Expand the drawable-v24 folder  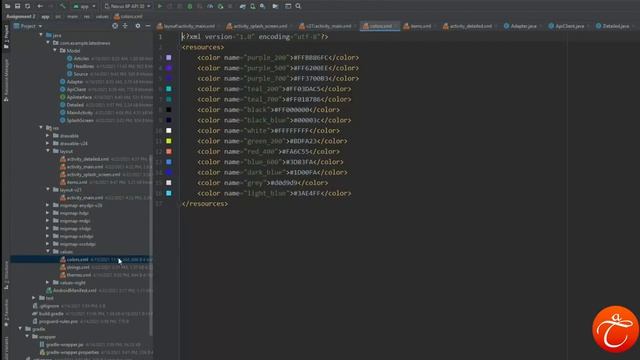pos(48,143)
